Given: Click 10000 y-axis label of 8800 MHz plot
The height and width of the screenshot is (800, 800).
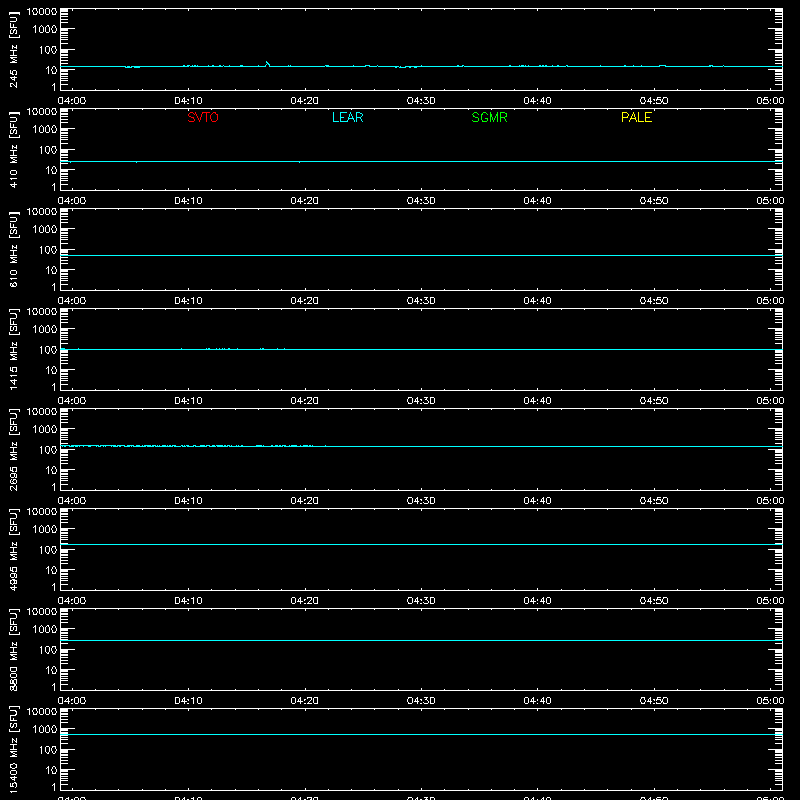Looking at the screenshot, I should pyautogui.click(x=42, y=612).
